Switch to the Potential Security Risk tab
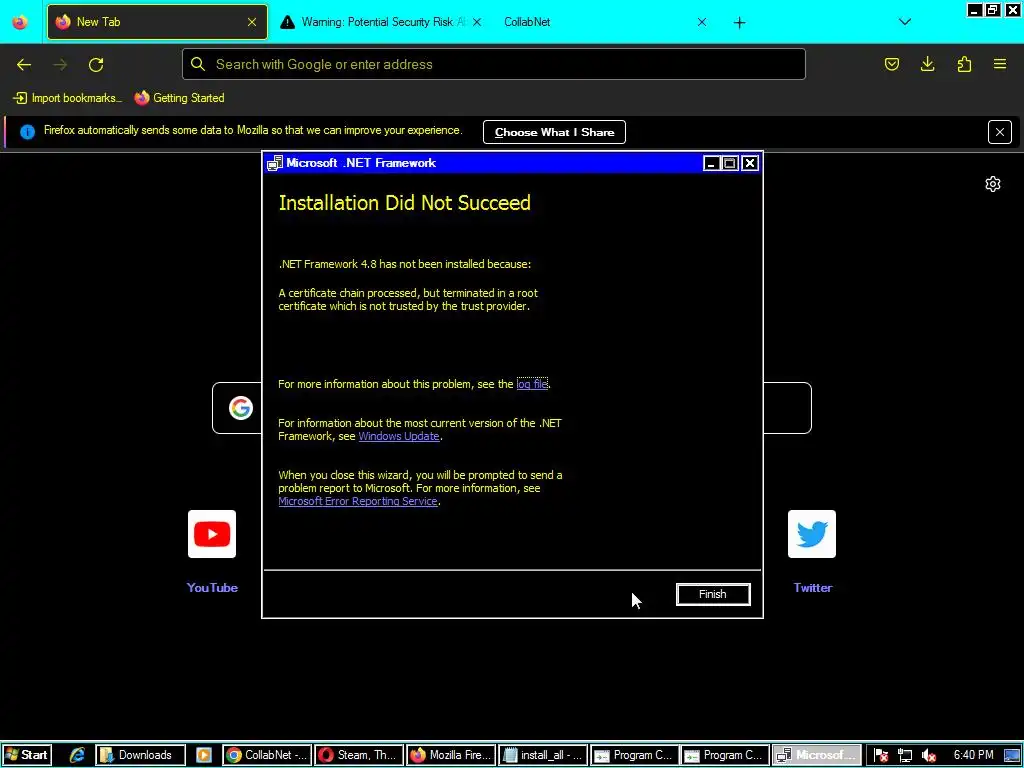1024x768 pixels. [x=384, y=22]
